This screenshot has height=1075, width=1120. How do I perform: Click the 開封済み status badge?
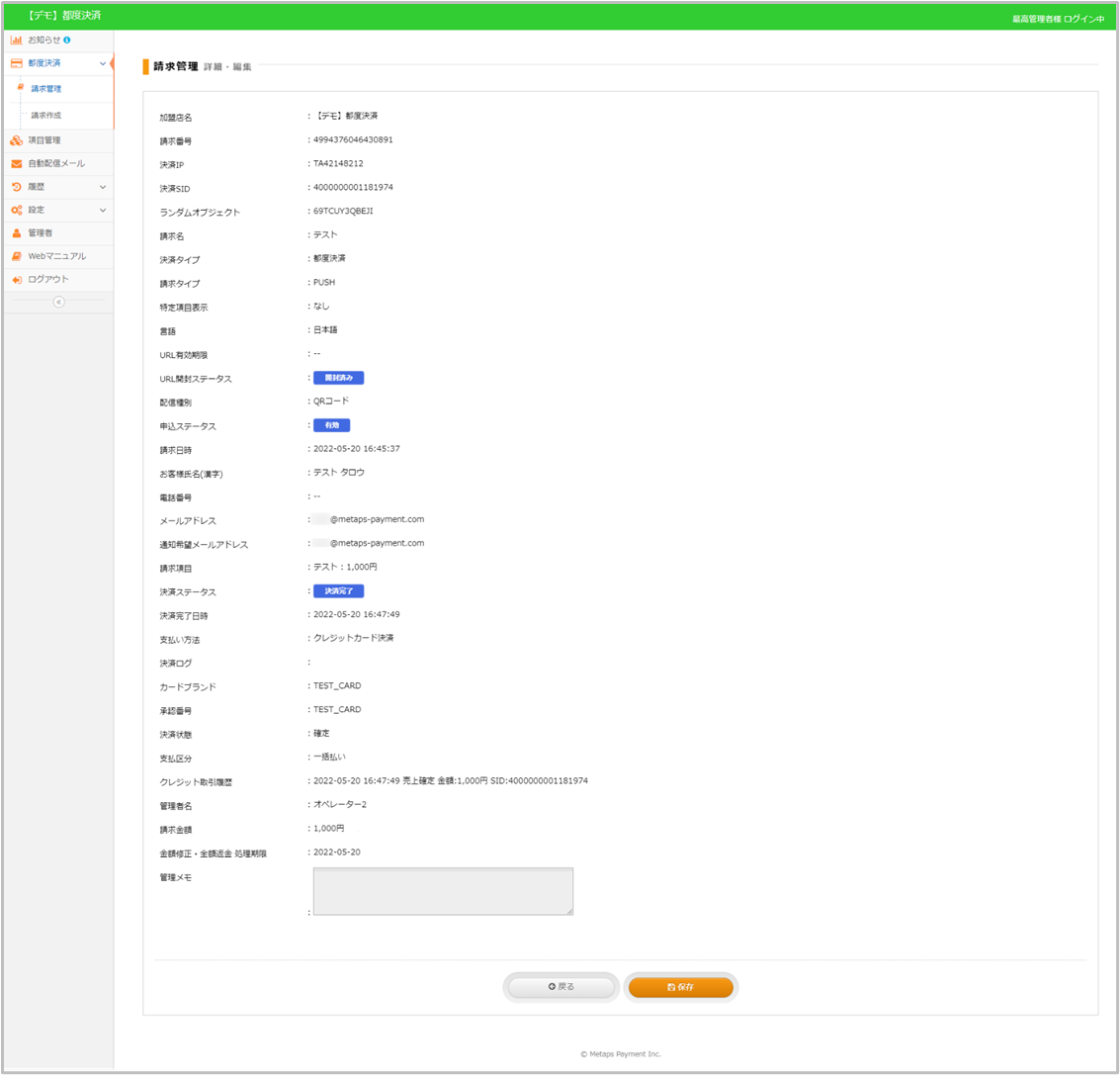[339, 378]
